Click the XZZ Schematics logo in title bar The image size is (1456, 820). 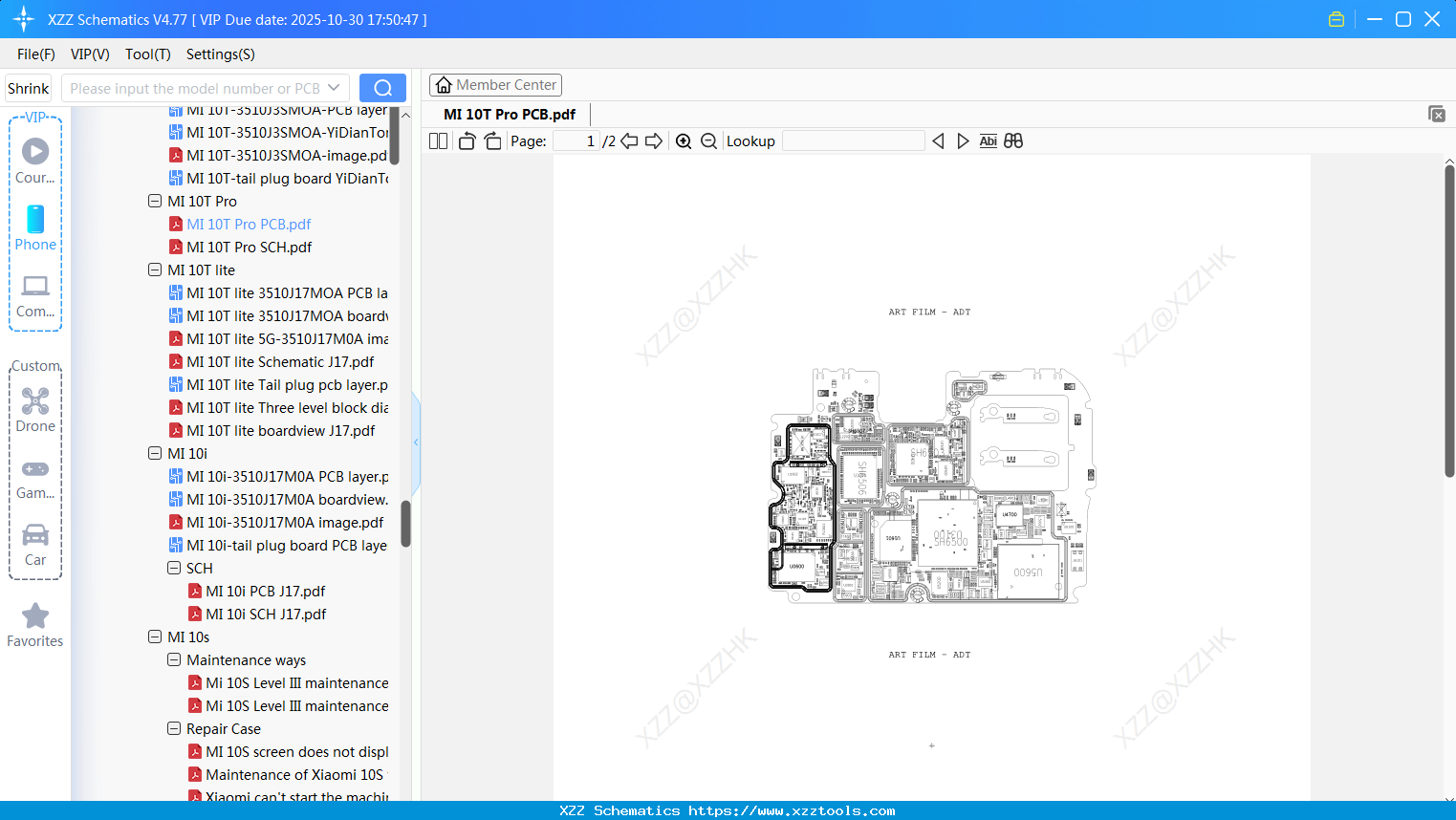point(24,19)
